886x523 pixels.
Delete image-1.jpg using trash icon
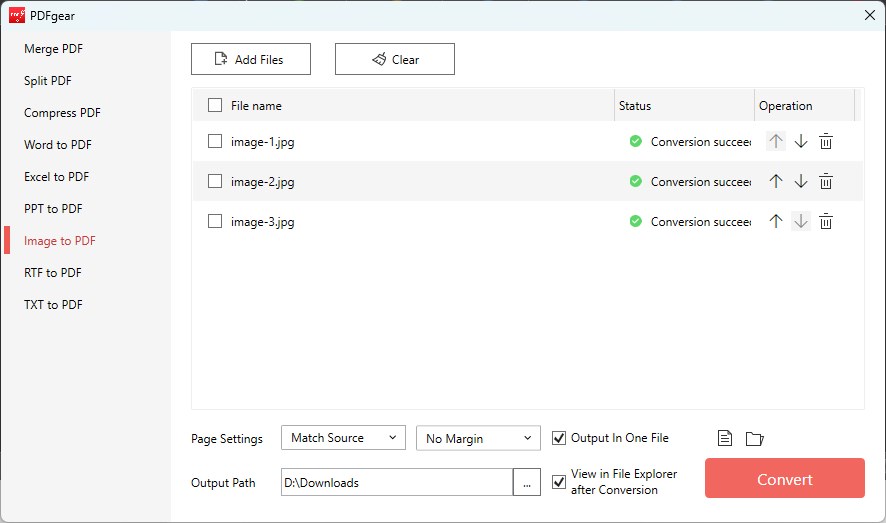pyautogui.click(x=826, y=141)
